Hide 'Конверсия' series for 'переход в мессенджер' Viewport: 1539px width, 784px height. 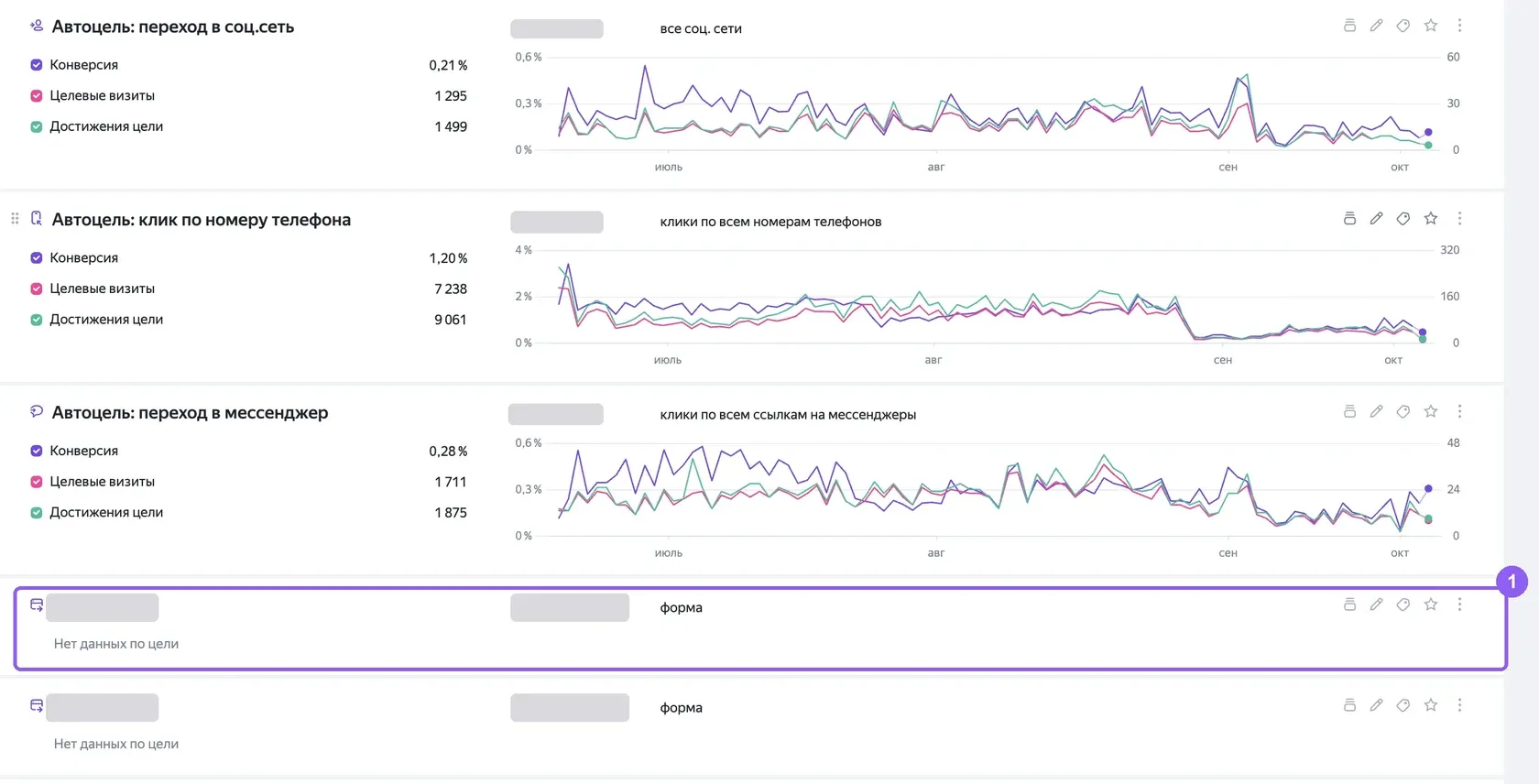pyautogui.click(x=37, y=452)
